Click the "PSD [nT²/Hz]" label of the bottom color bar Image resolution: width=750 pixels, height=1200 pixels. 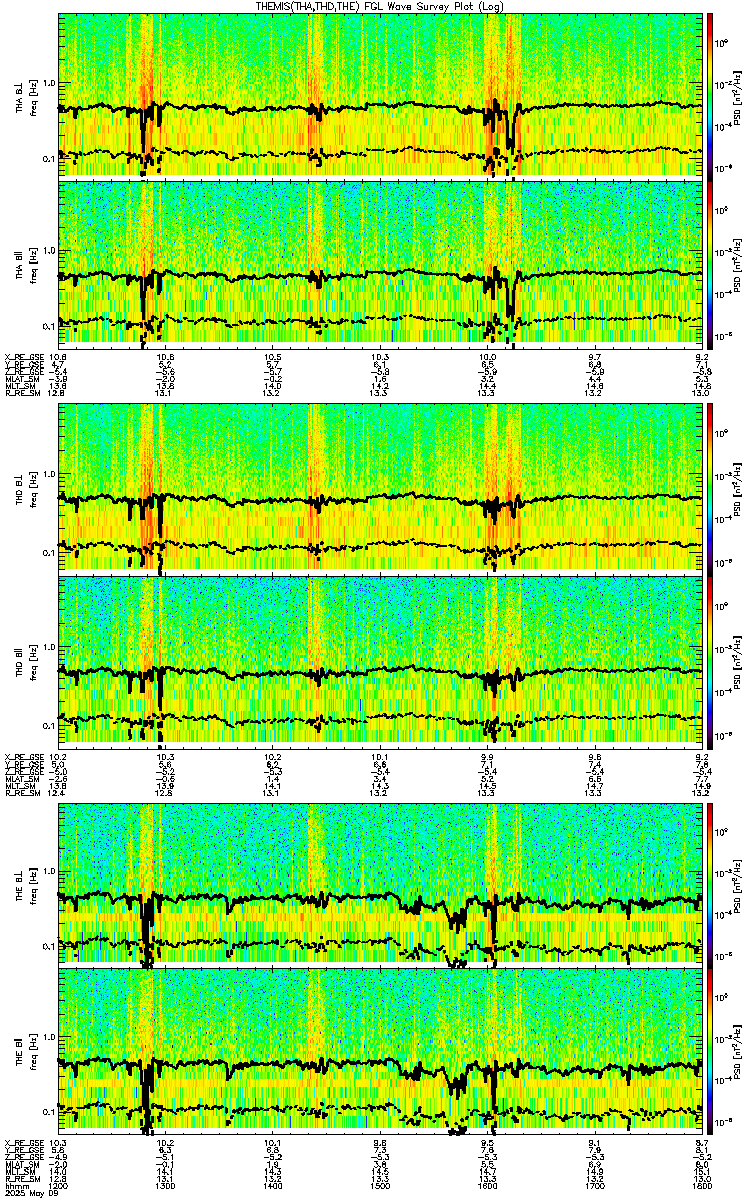[737, 1053]
